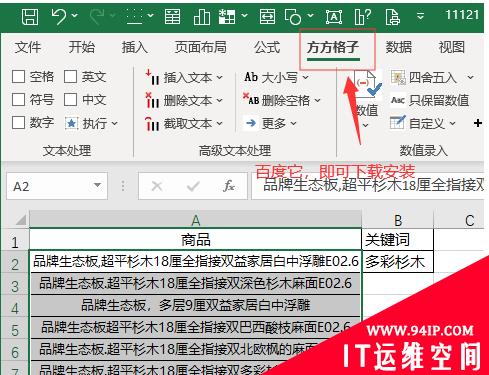
Task: Click the 关键词 header cell
Action: click(x=398, y=239)
